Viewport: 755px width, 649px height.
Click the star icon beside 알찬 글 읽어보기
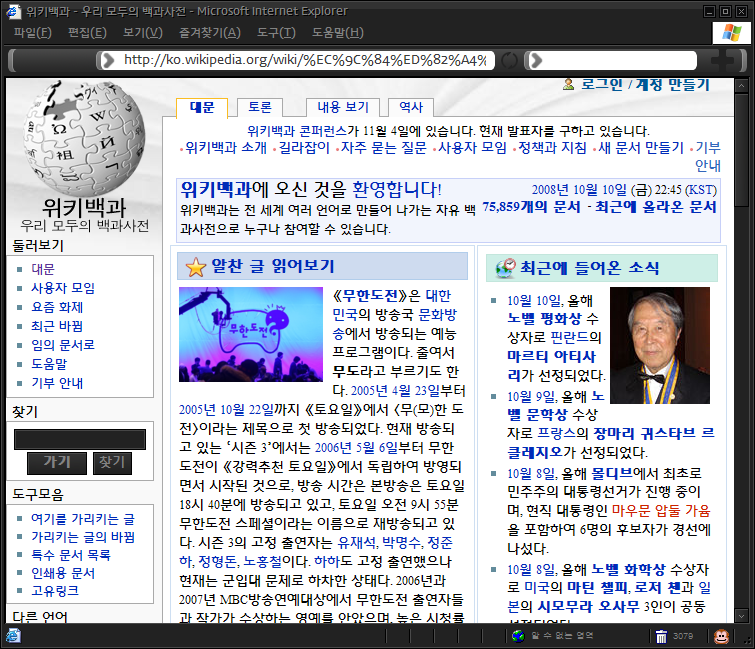195,267
